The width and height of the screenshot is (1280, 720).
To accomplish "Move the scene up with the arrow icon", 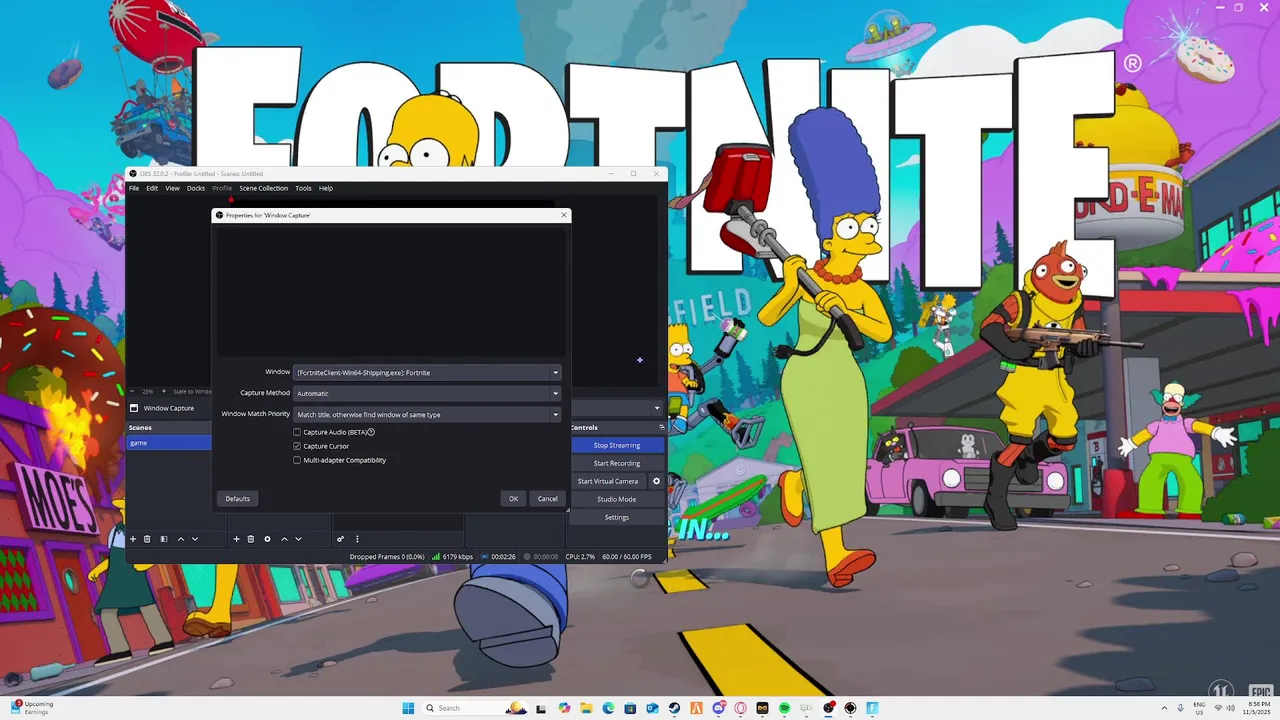I will 181,539.
